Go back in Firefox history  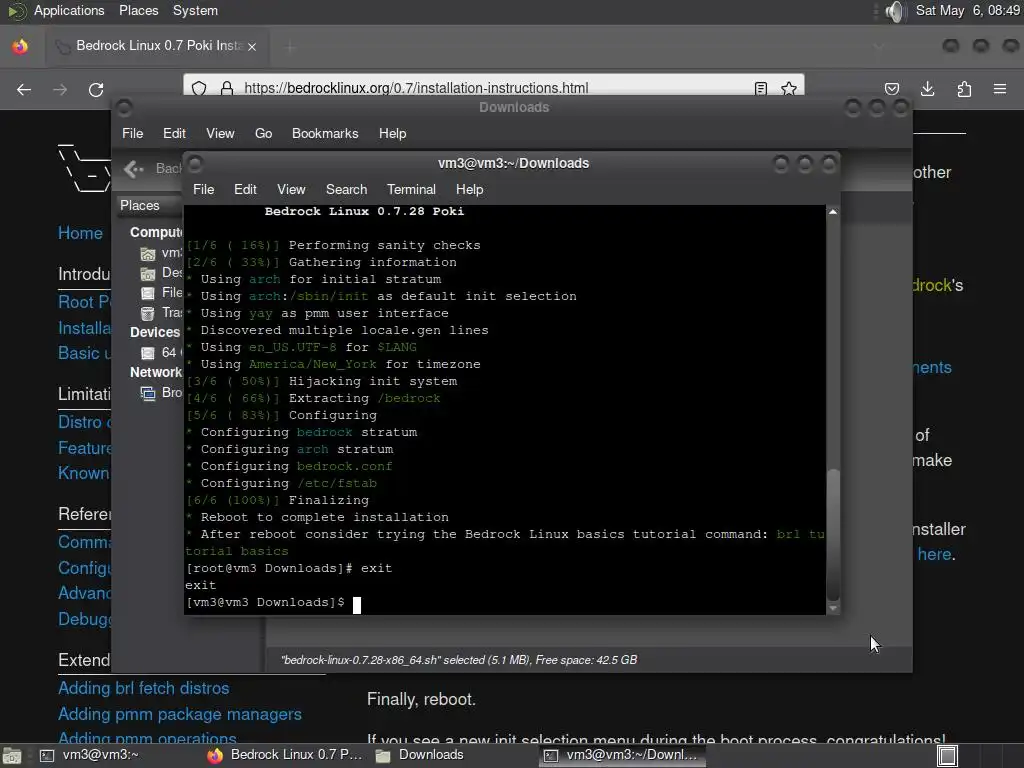coord(24,89)
